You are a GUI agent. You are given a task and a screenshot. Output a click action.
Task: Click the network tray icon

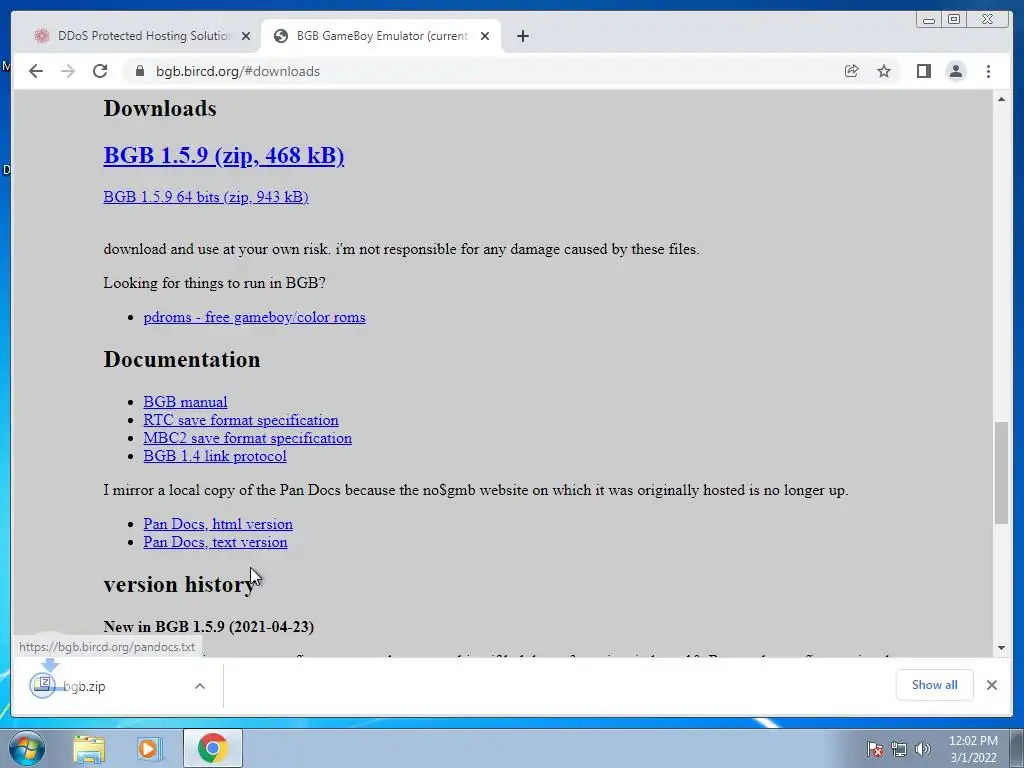pyautogui.click(x=899, y=749)
